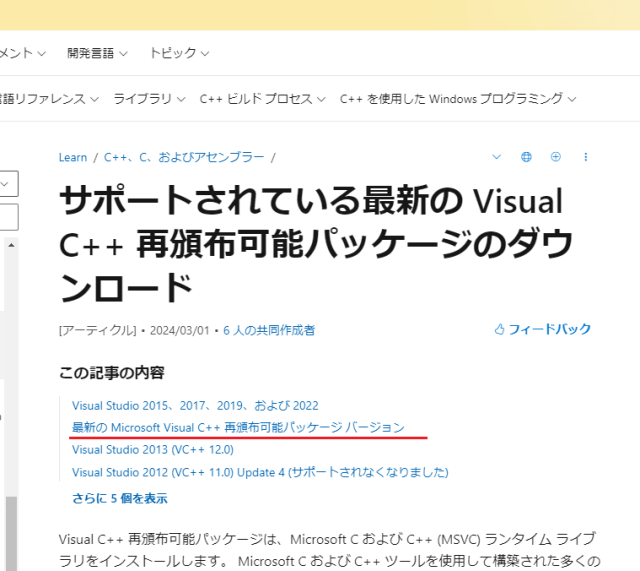Open the version selector dropdown in left sidebar
This screenshot has width=640, height=571.
tap(9, 184)
